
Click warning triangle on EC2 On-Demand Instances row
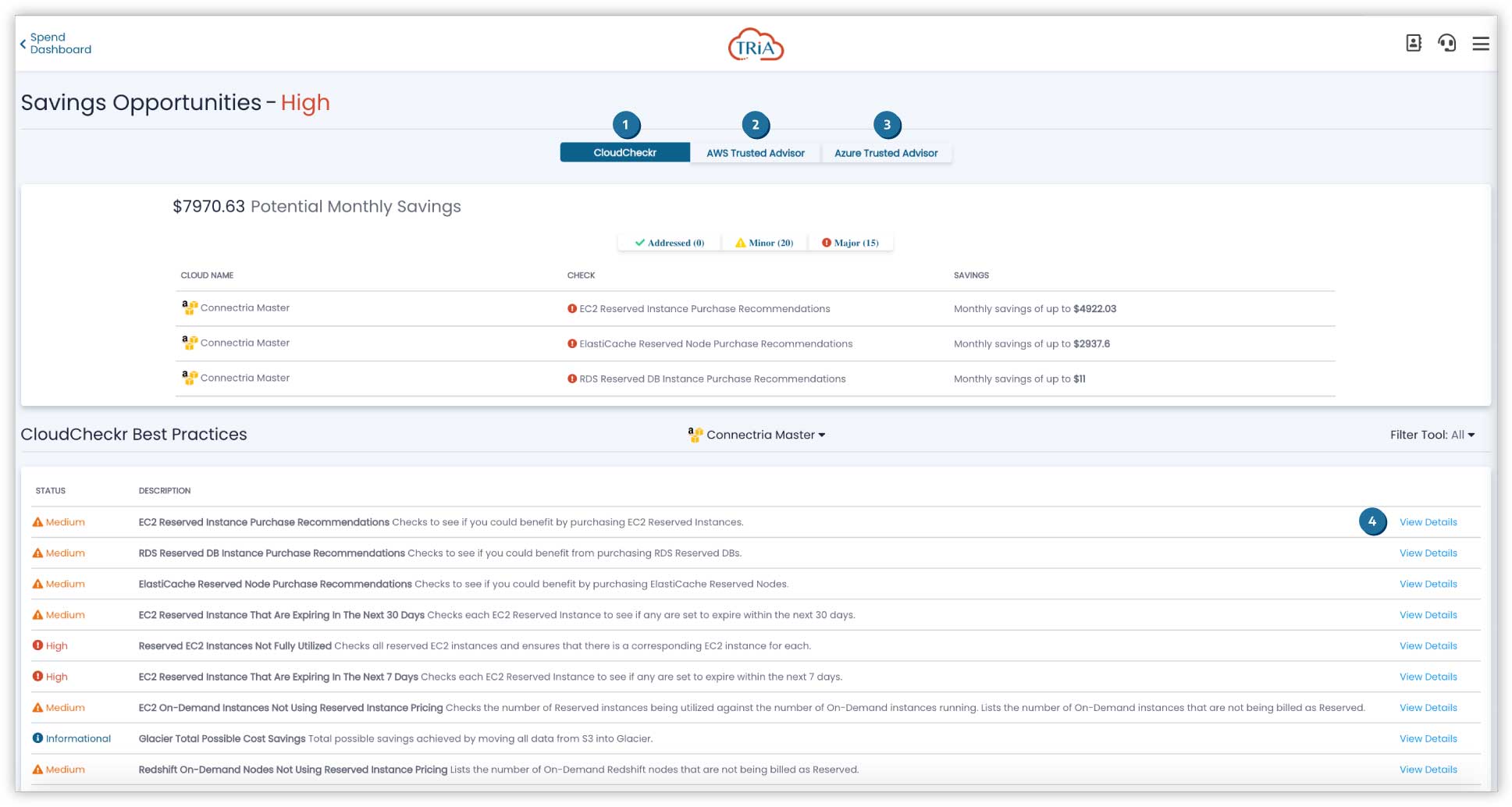pos(37,708)
